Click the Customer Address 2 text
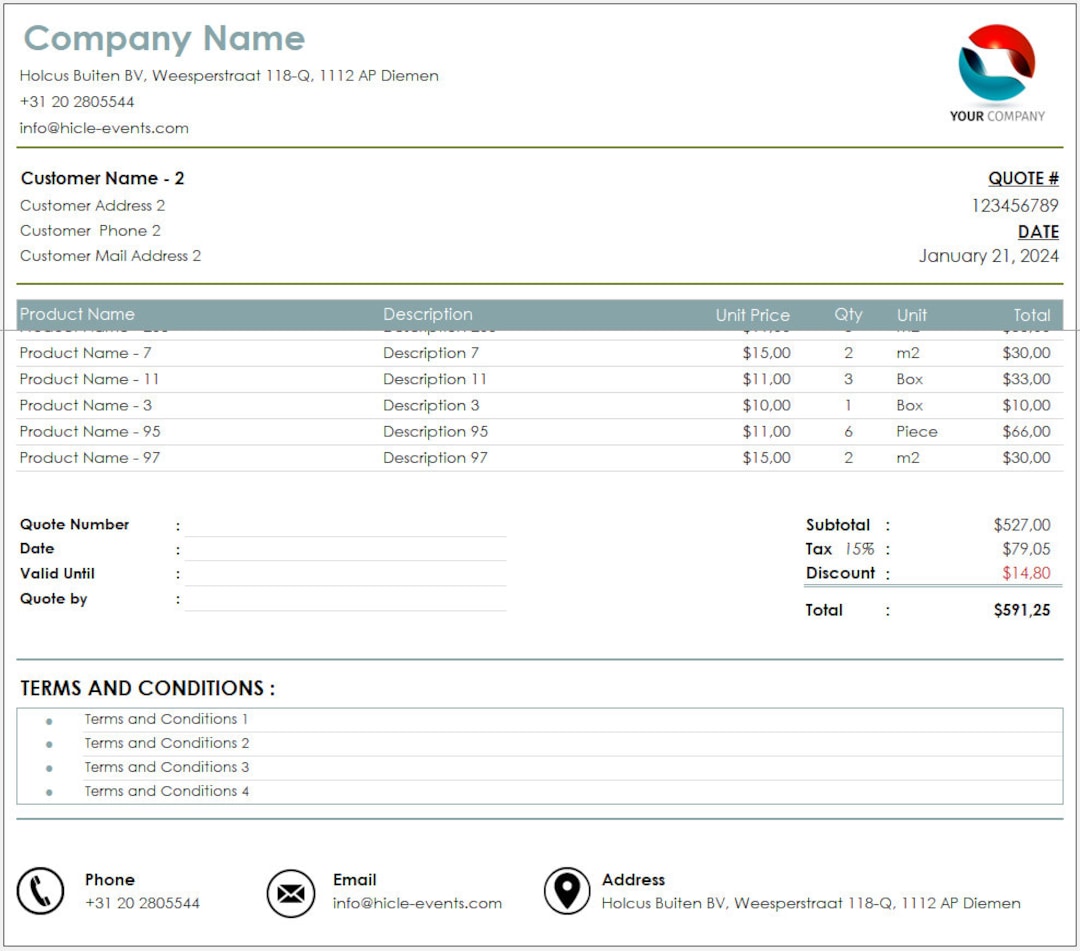This screenshot has height=951, width=1080. [x=92, y=205]
